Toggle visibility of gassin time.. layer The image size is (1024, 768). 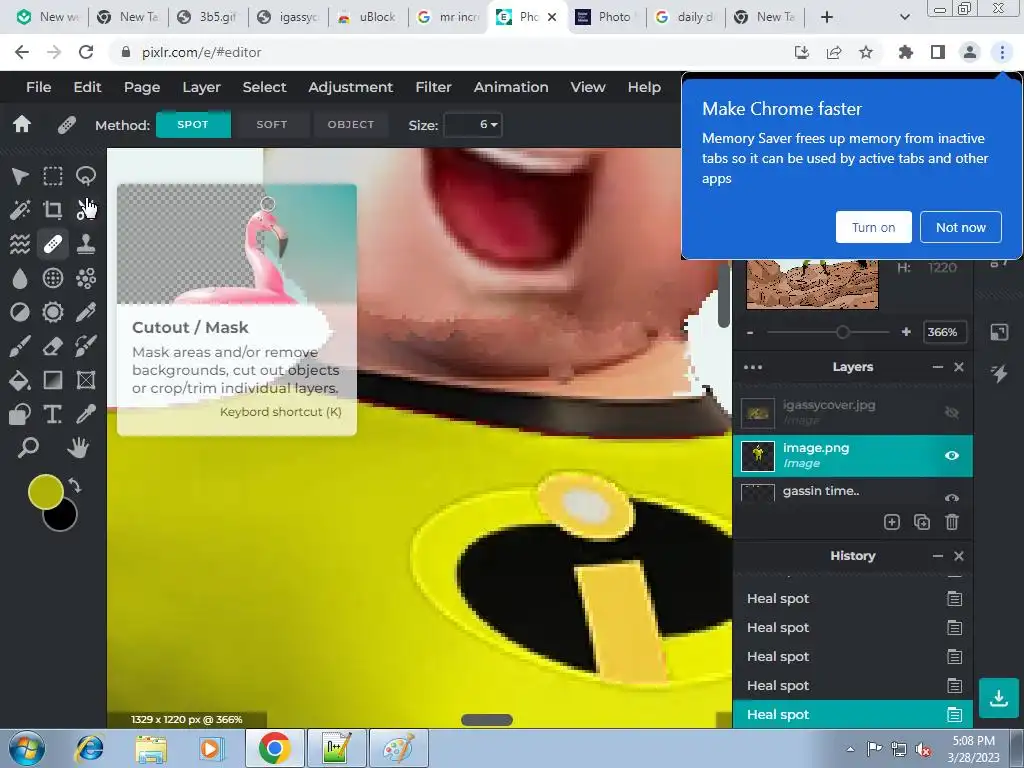[952, 498]
